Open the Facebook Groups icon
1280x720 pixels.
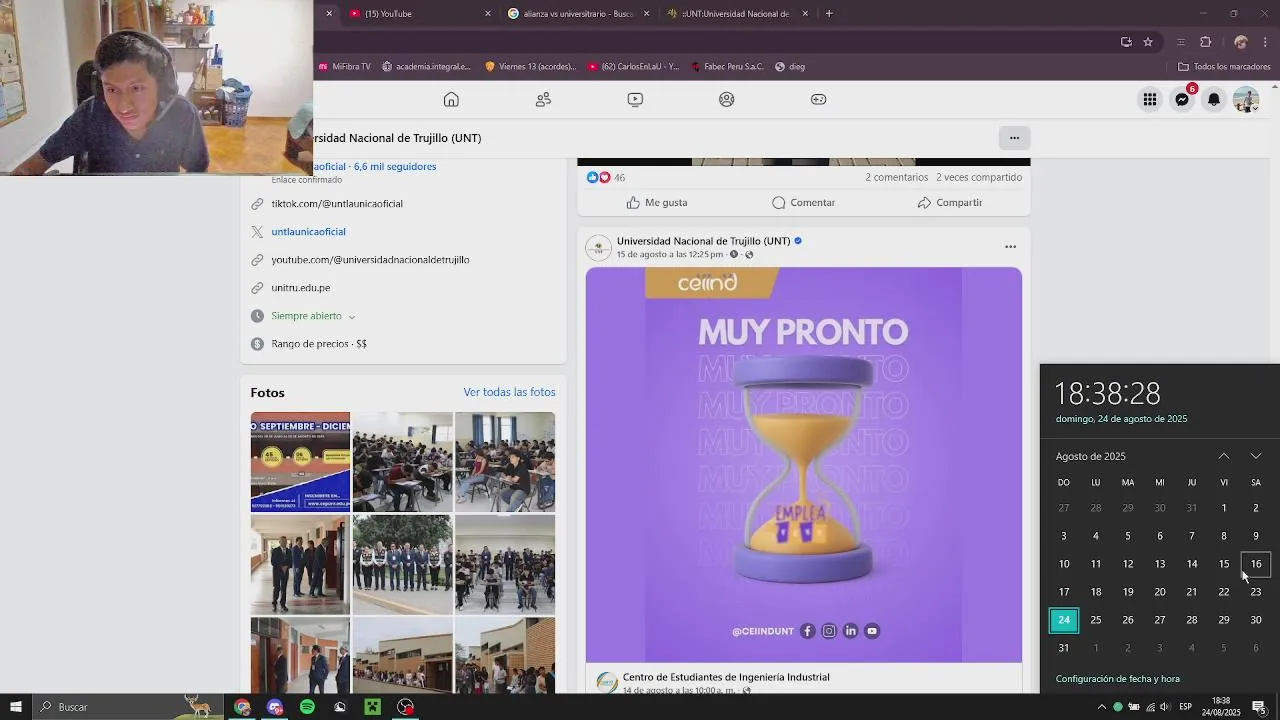tap(727, 99)
